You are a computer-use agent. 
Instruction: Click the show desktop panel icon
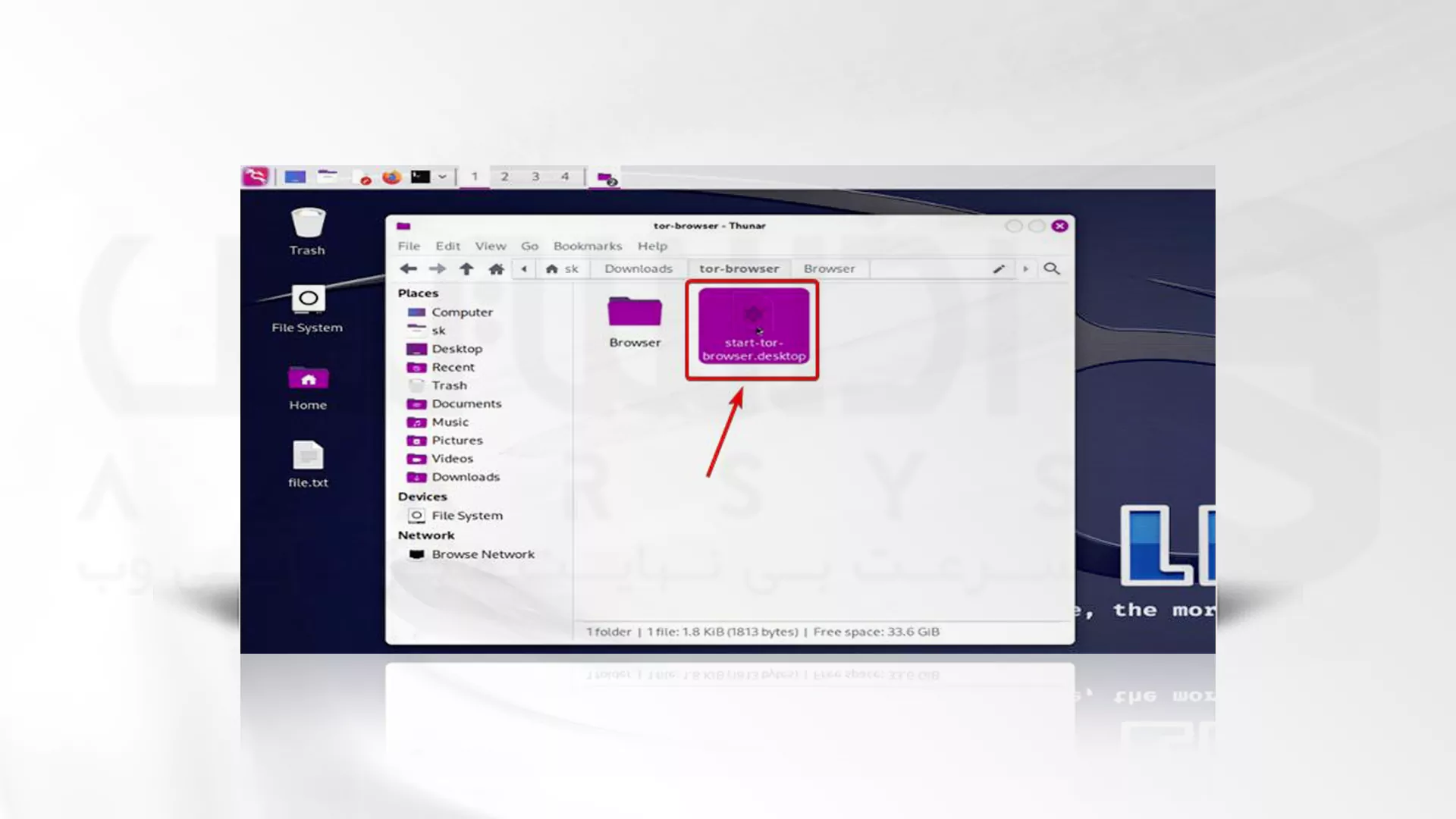[x=295, y=177]
